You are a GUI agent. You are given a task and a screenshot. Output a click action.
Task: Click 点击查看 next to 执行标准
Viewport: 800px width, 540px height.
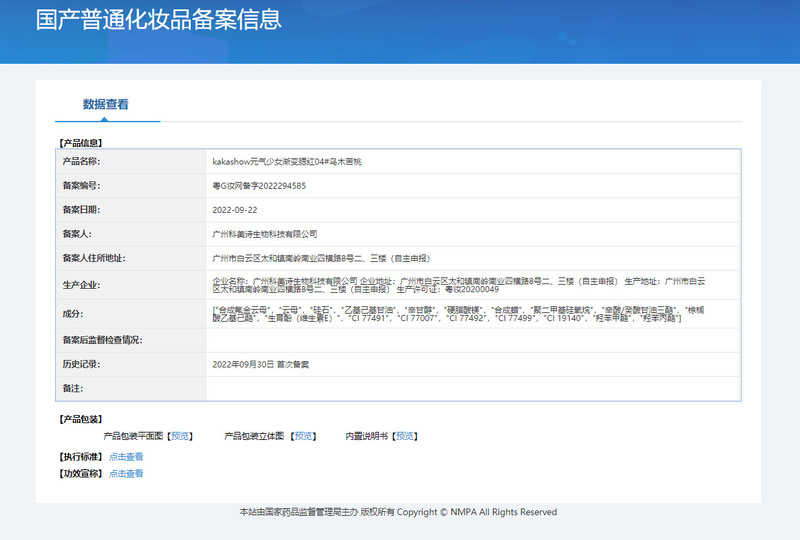pyautogui.click(x=126, y=457)
